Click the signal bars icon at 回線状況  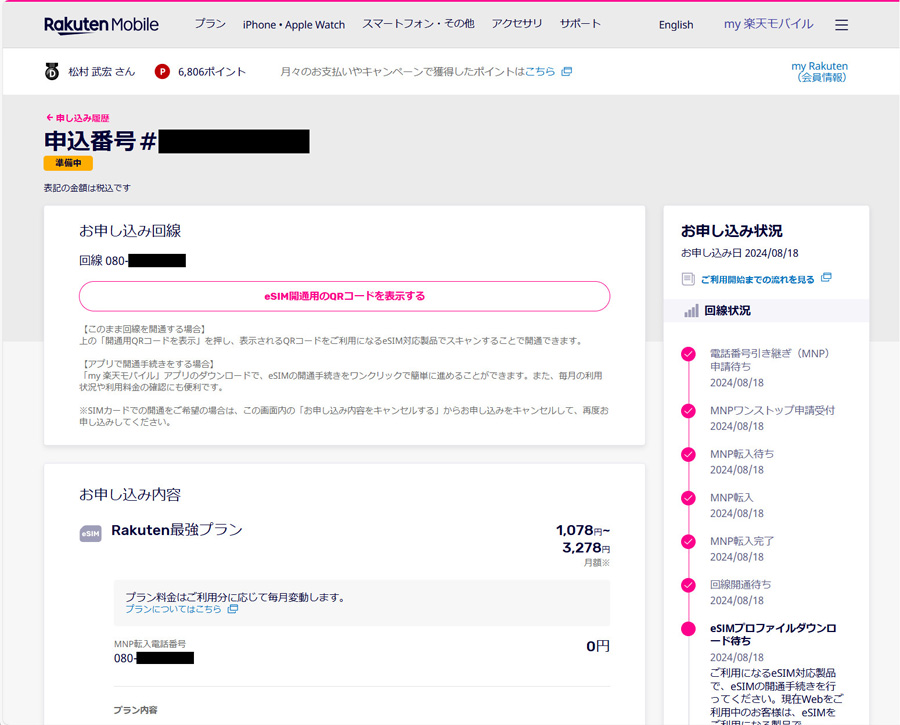691,311
